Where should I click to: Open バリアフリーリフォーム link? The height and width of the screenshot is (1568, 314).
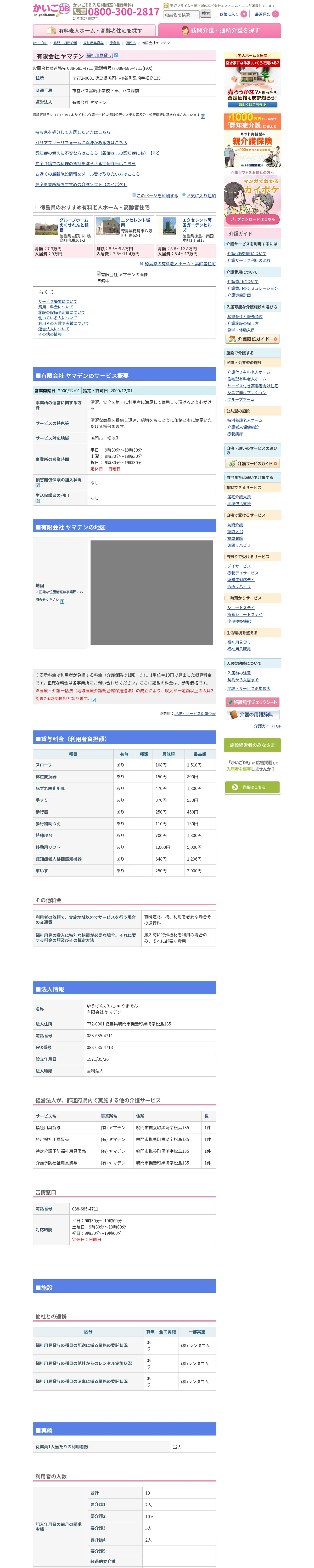pos(81,142)
